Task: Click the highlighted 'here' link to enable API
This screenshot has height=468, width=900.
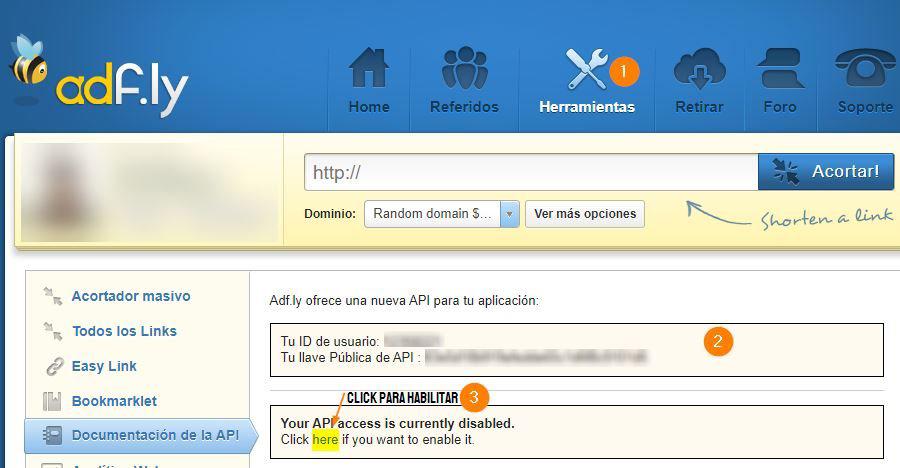Action: pyautogui.click(x=325, y=440)
